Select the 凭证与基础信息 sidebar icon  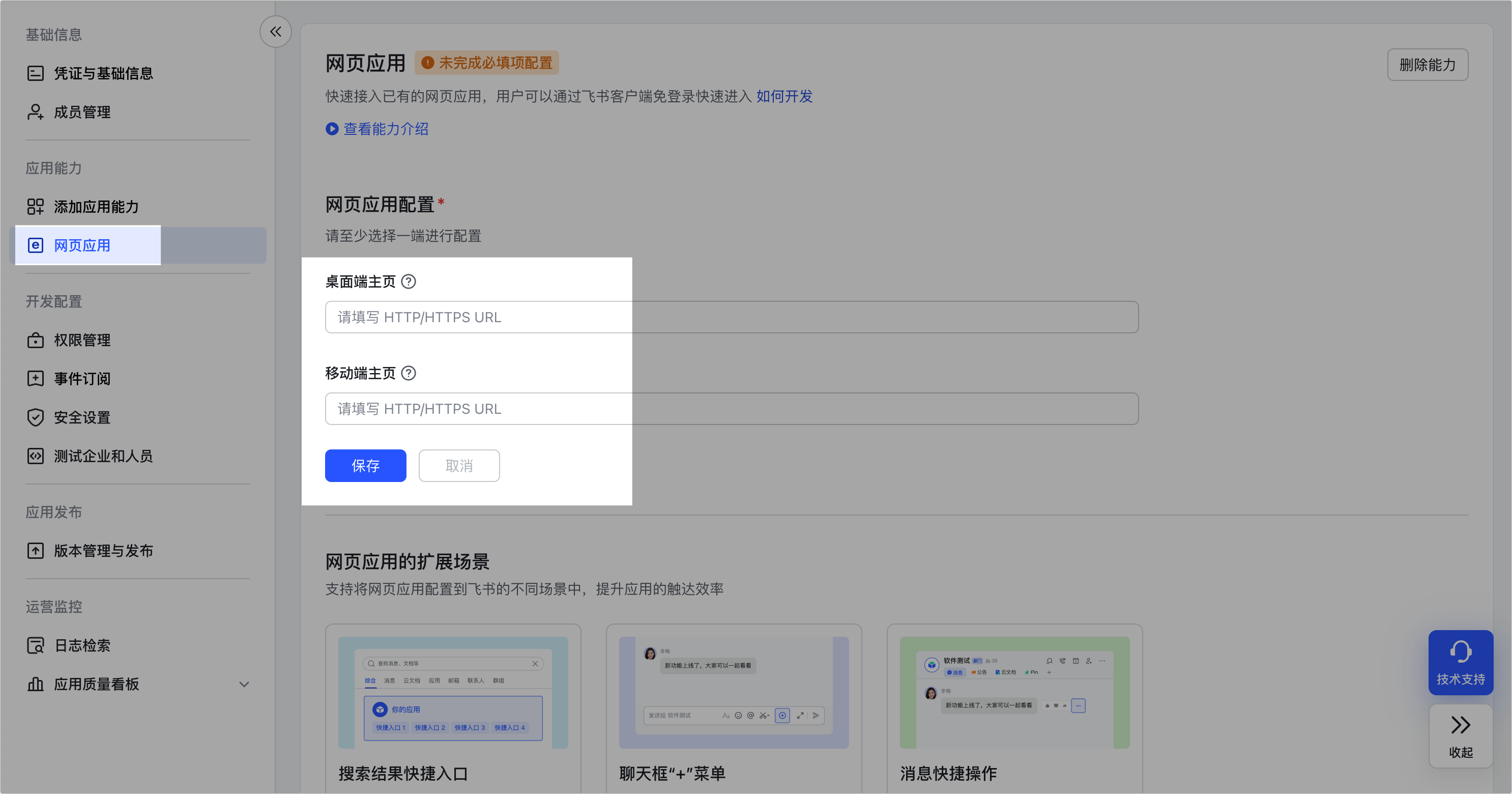tap(35, 73)
